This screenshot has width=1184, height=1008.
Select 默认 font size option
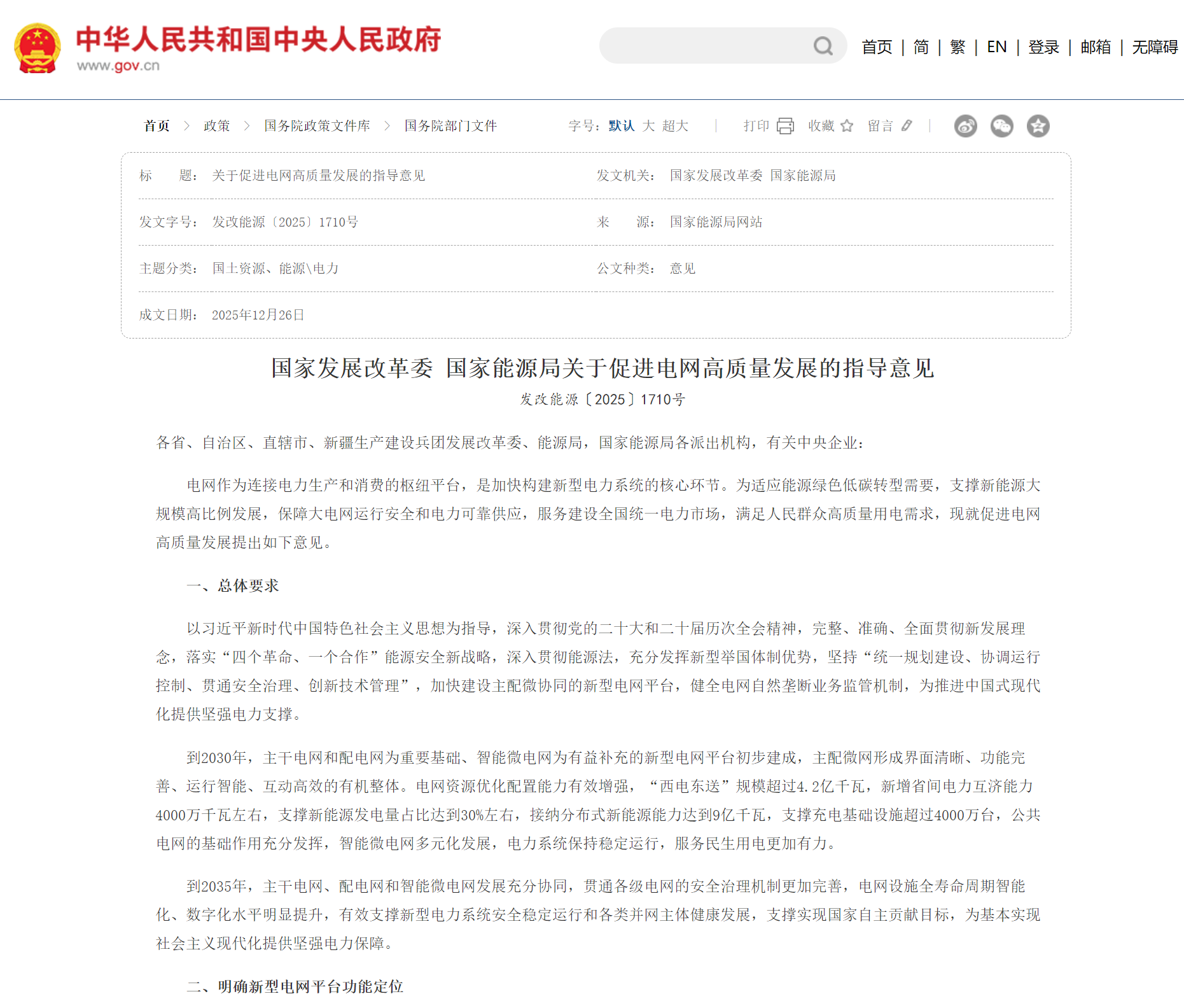[621, 126]
